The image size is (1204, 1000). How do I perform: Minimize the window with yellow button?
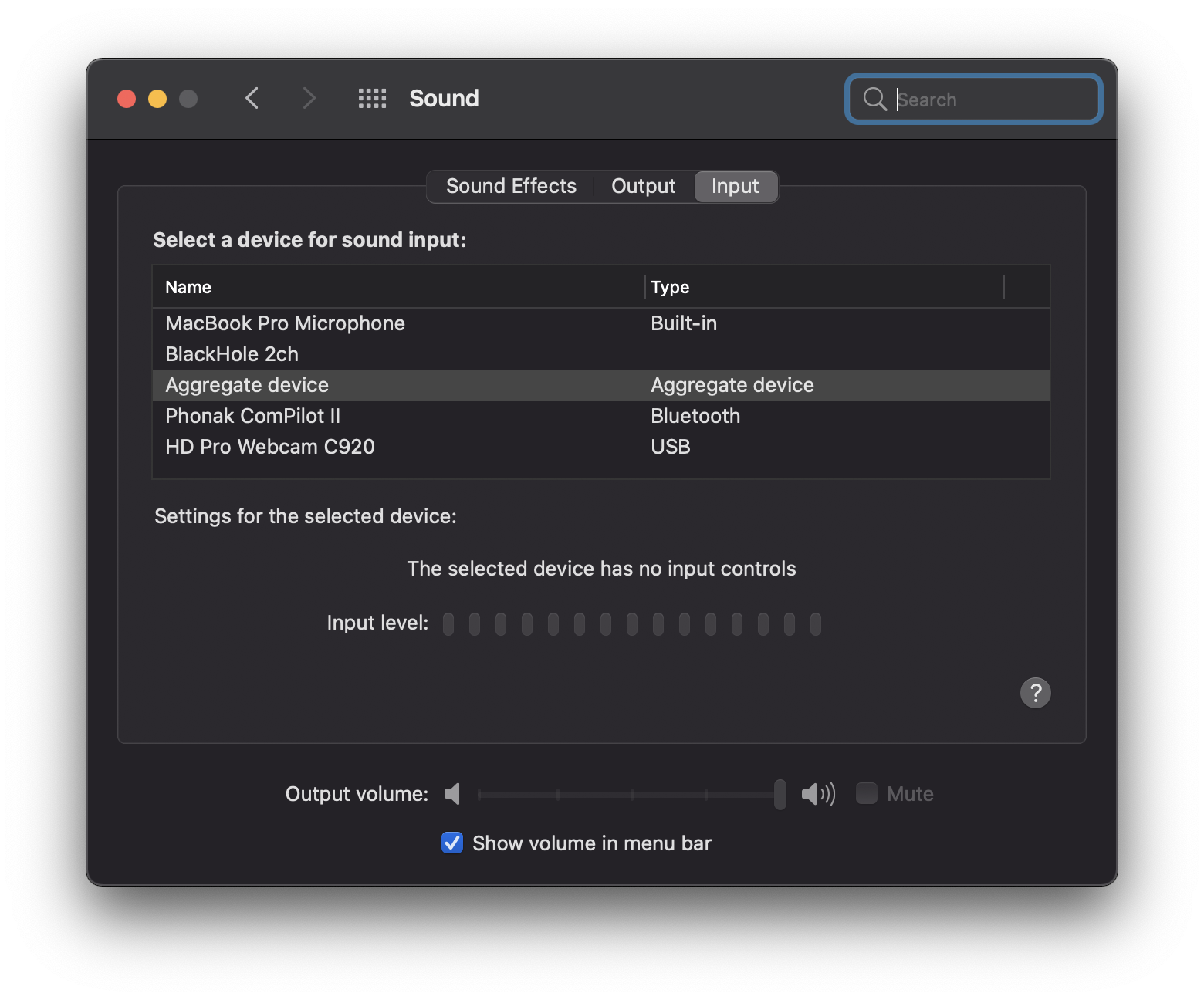tap(157, 99)
